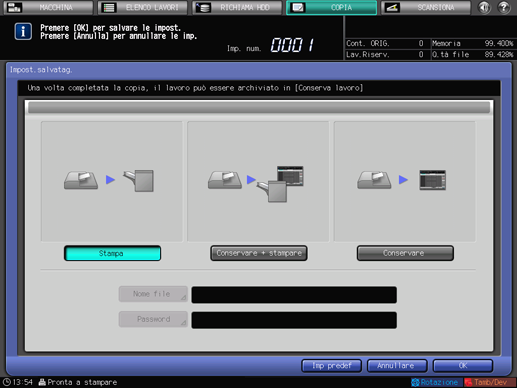Screen dimensions: 517x388
Task: Click the blue info icon
Action: (23, 32)
